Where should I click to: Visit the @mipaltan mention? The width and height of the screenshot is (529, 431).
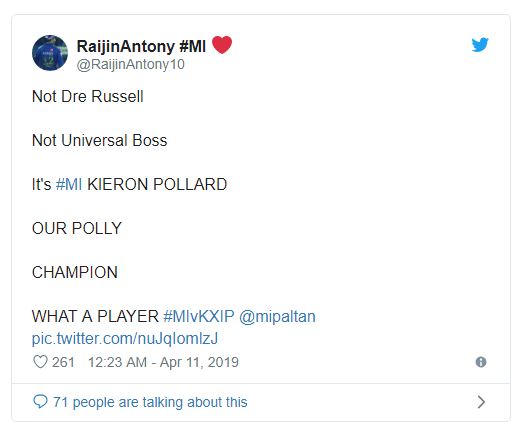pos(277,316)
